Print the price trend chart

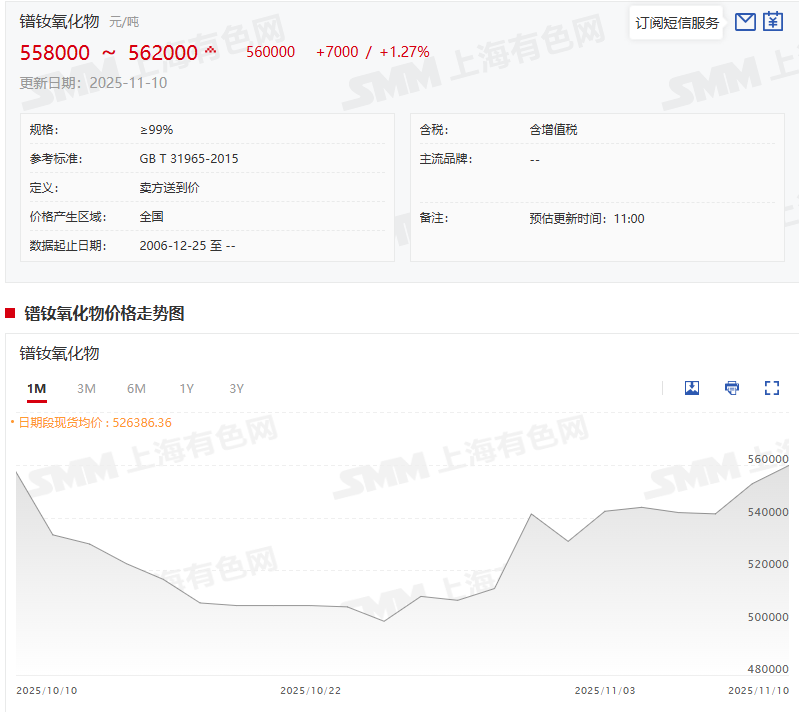(x=732, y=388)
